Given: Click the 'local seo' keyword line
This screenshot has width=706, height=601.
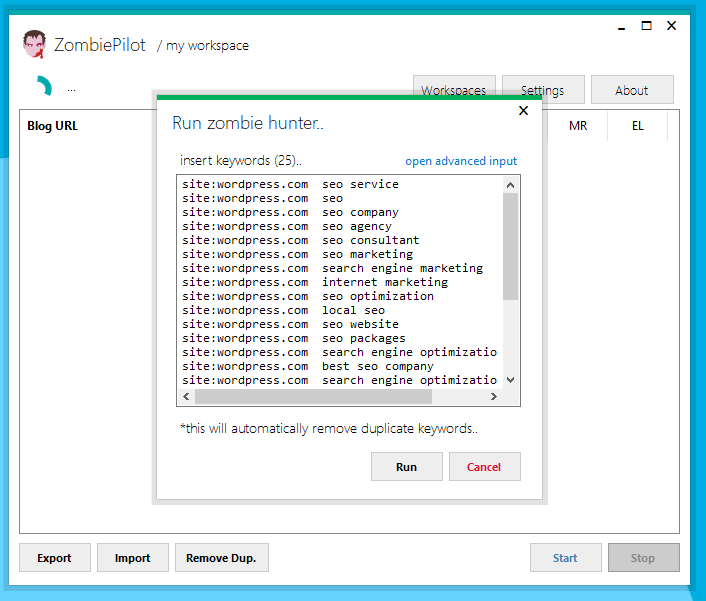Looking at the screenshot, I should (283, 310).
